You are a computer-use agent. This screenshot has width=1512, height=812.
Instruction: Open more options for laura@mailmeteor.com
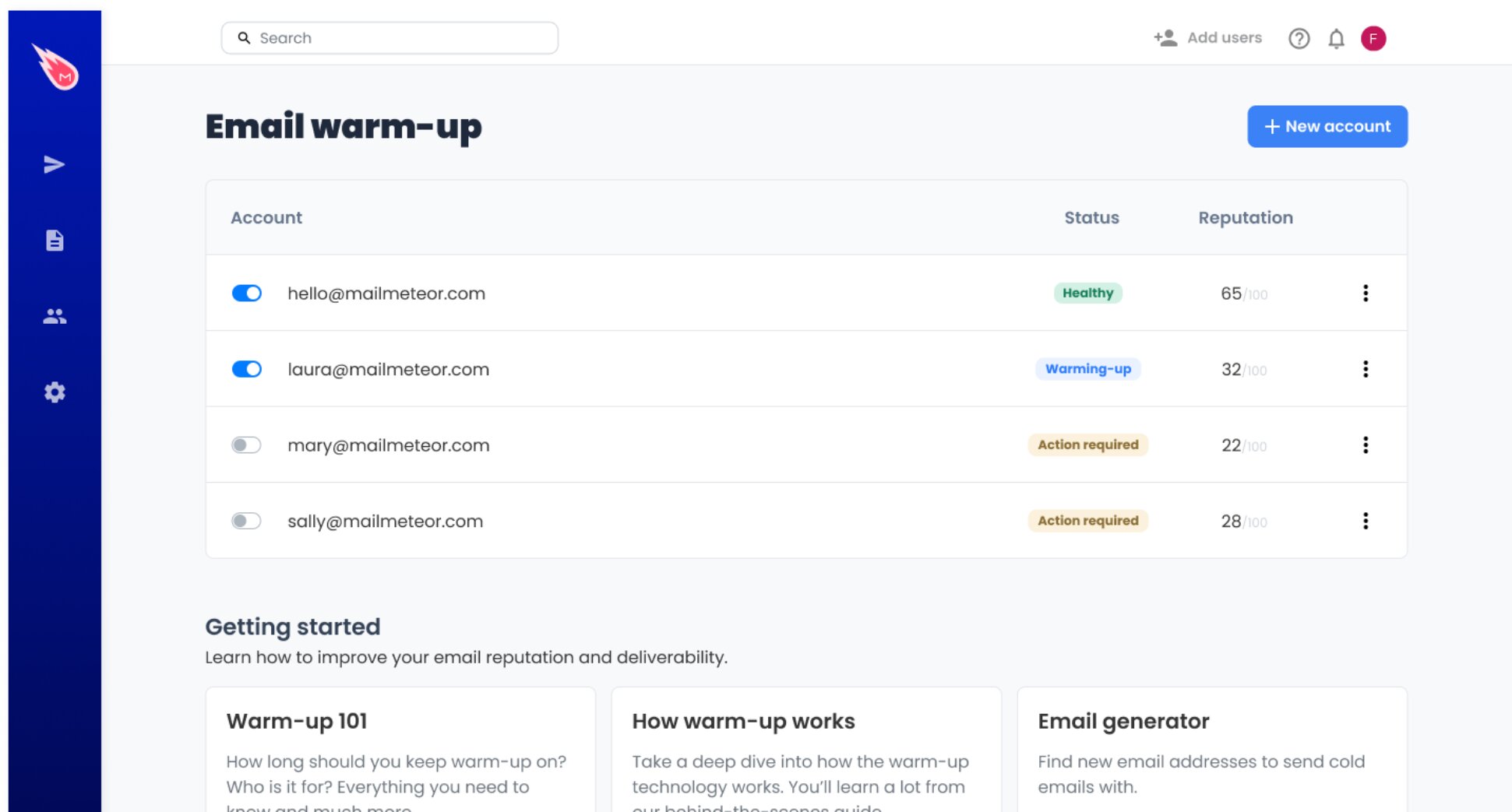click(1366, 369)
